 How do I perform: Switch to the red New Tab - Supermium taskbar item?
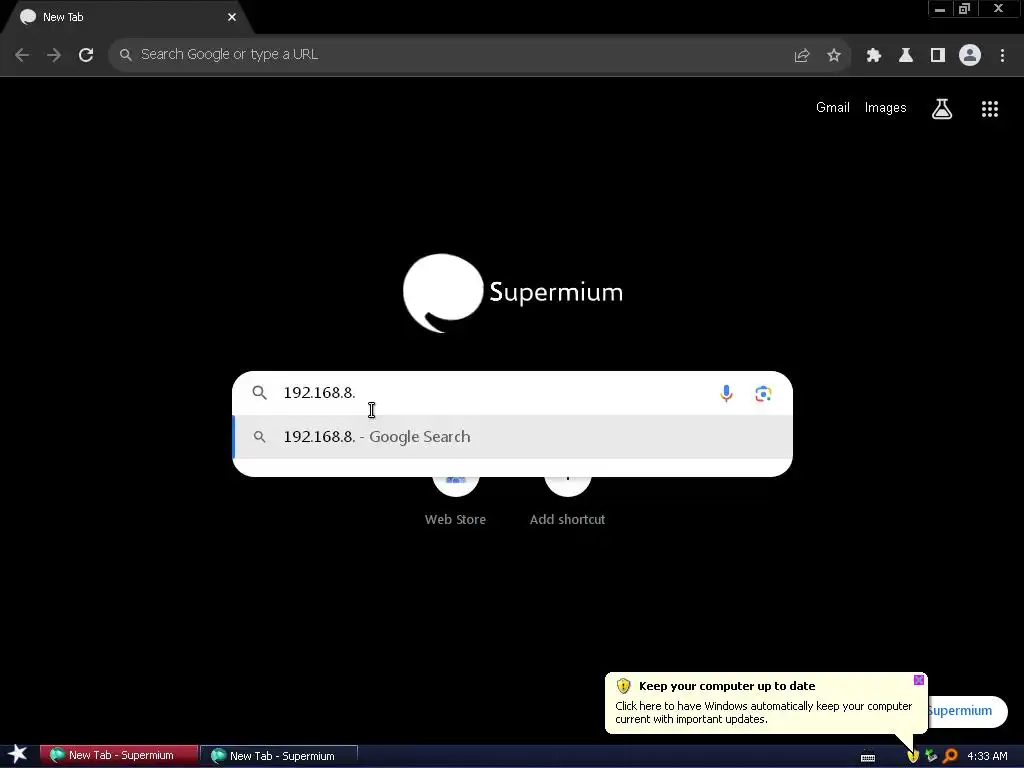tap(119, 756)
